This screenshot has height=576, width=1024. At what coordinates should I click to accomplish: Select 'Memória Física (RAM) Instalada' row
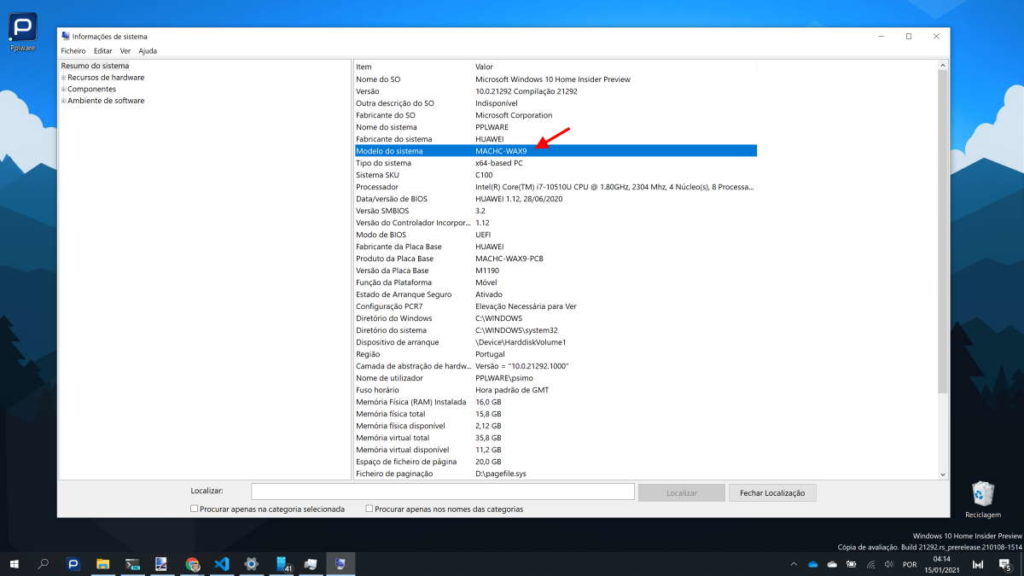click(x=556, y=402)
